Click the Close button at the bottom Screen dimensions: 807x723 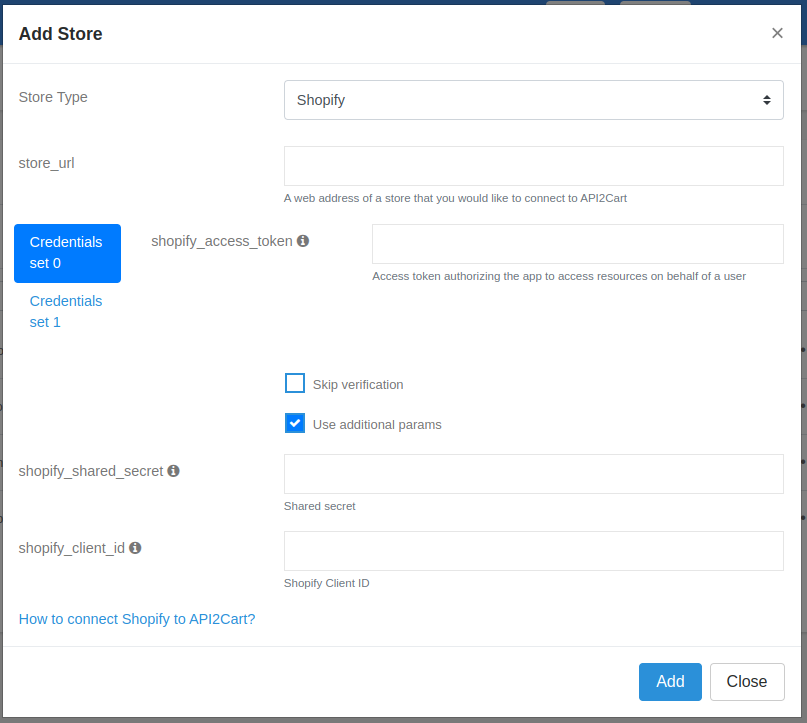(x=747, y=681)
